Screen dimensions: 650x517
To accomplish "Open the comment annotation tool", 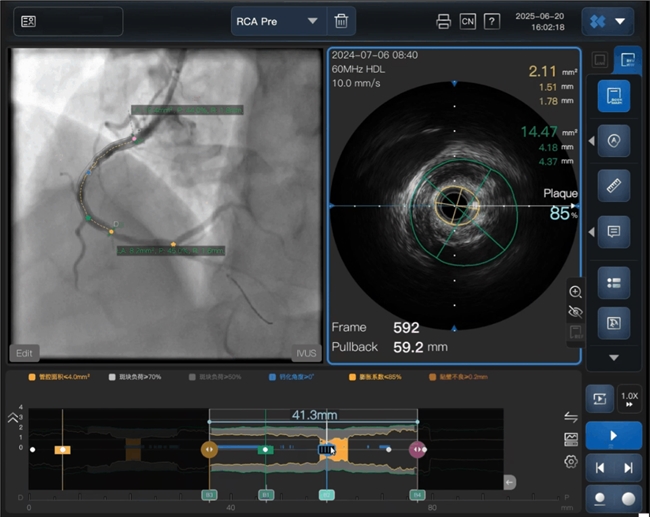I will tap(613, 232).
